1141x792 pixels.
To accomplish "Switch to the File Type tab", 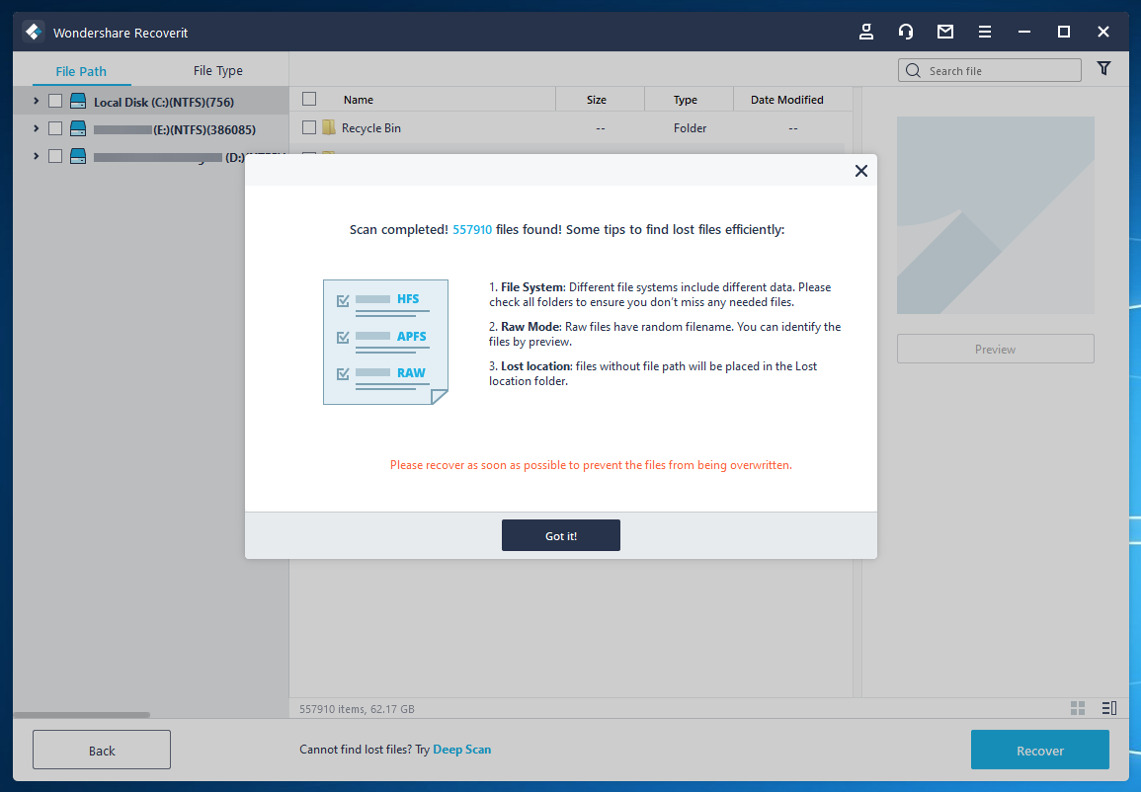I will click(218, 71).
